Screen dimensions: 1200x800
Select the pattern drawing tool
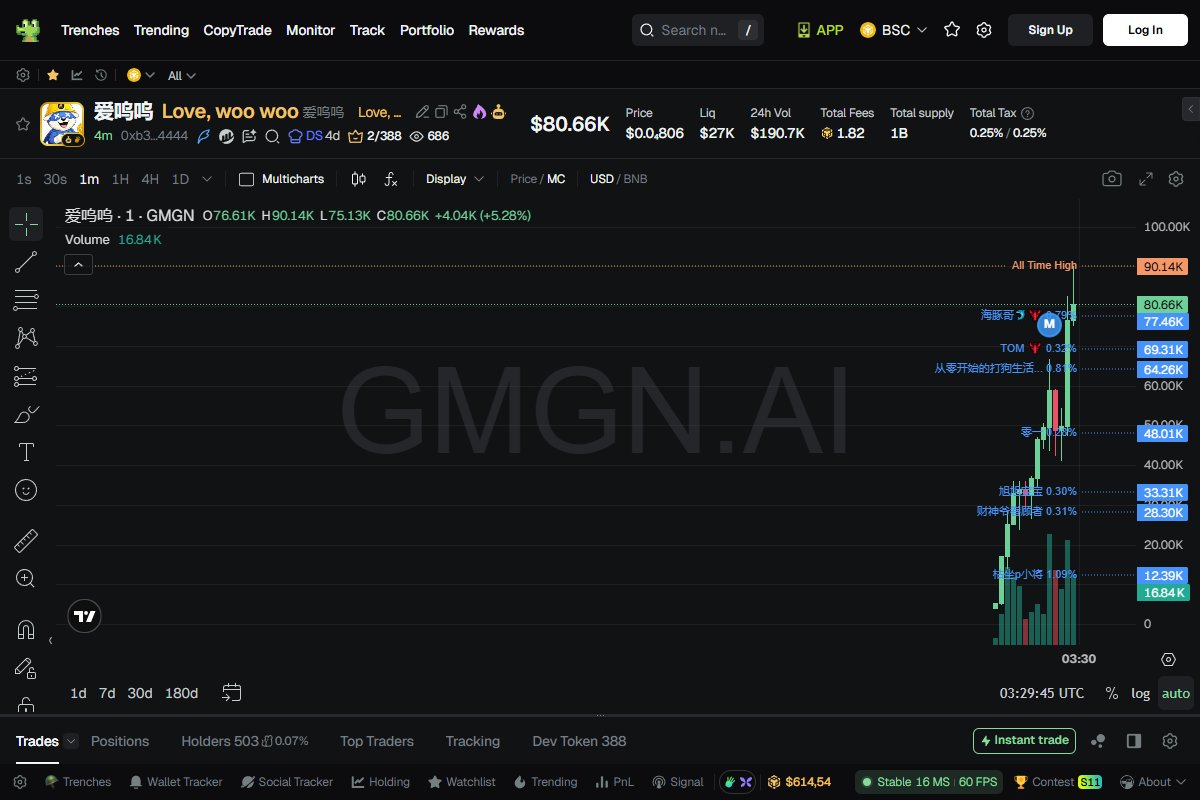point(26,338)
